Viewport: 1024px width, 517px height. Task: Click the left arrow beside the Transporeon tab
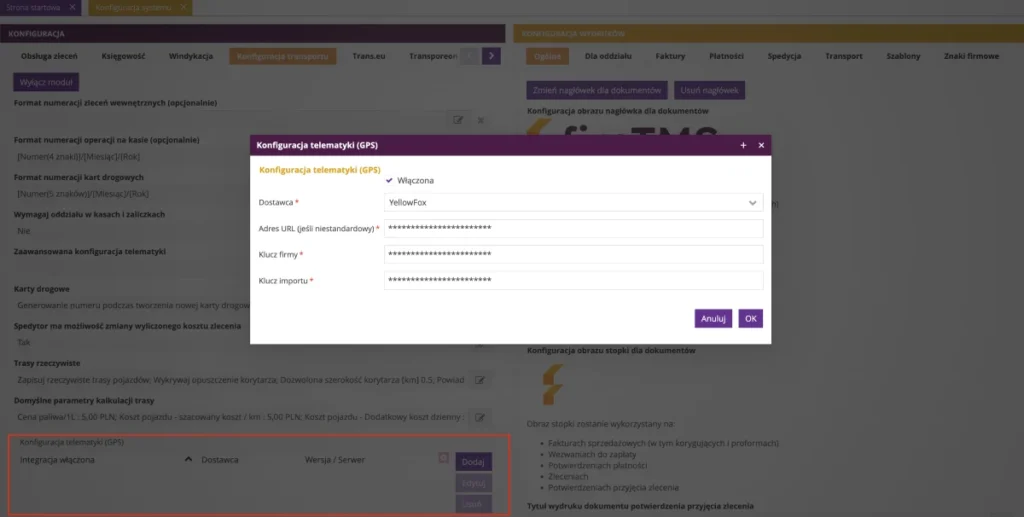[469, 56]
